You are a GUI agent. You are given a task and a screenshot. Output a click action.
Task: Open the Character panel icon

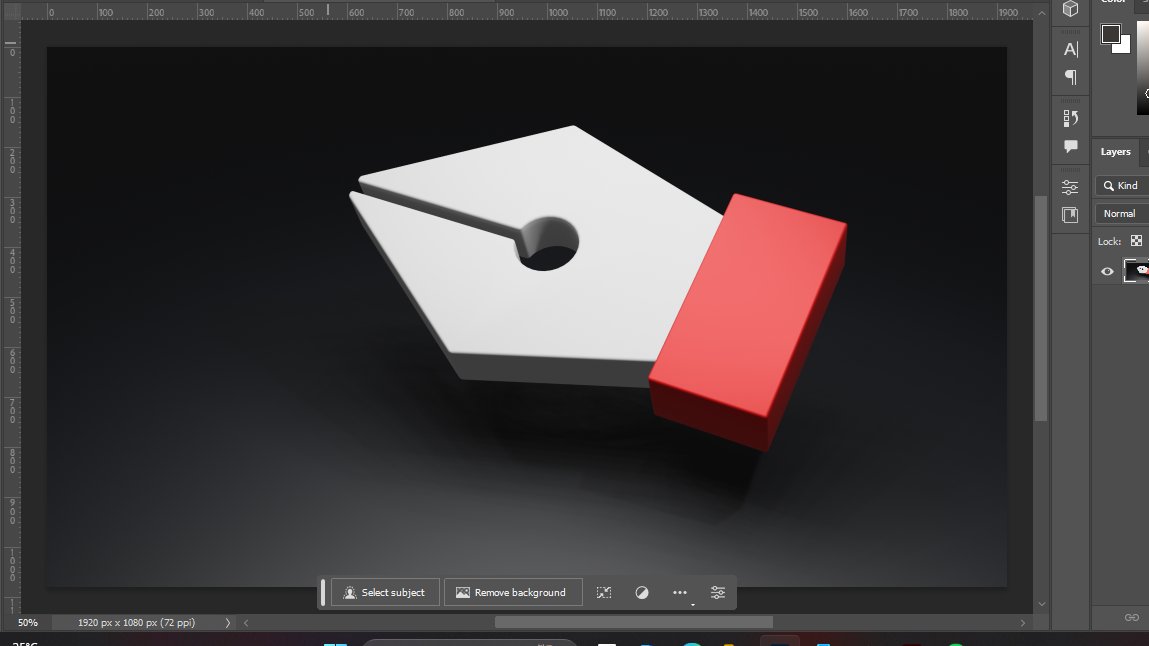pyautogui.click(x=1071, y=49)
